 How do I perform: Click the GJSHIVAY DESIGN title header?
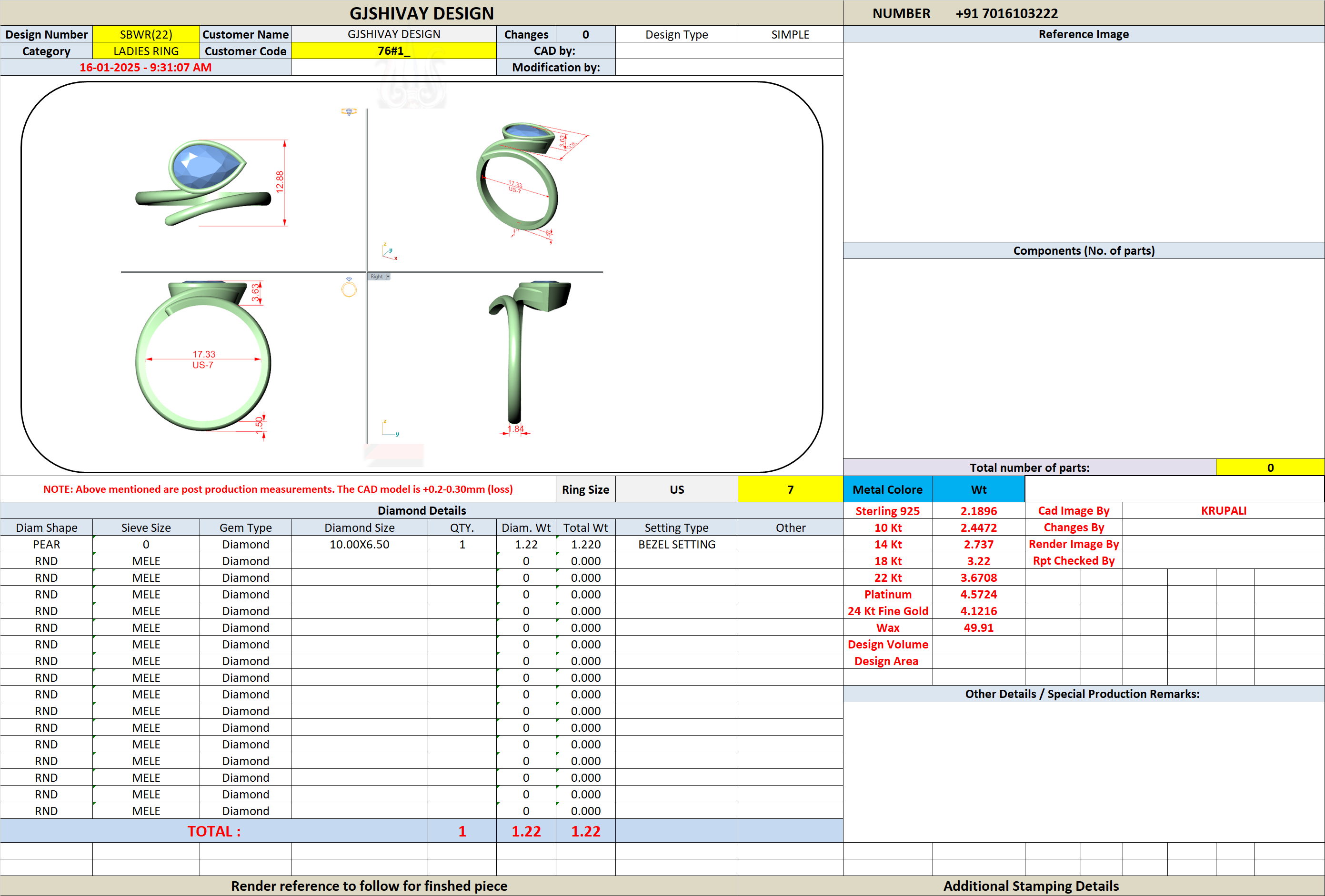422,13
